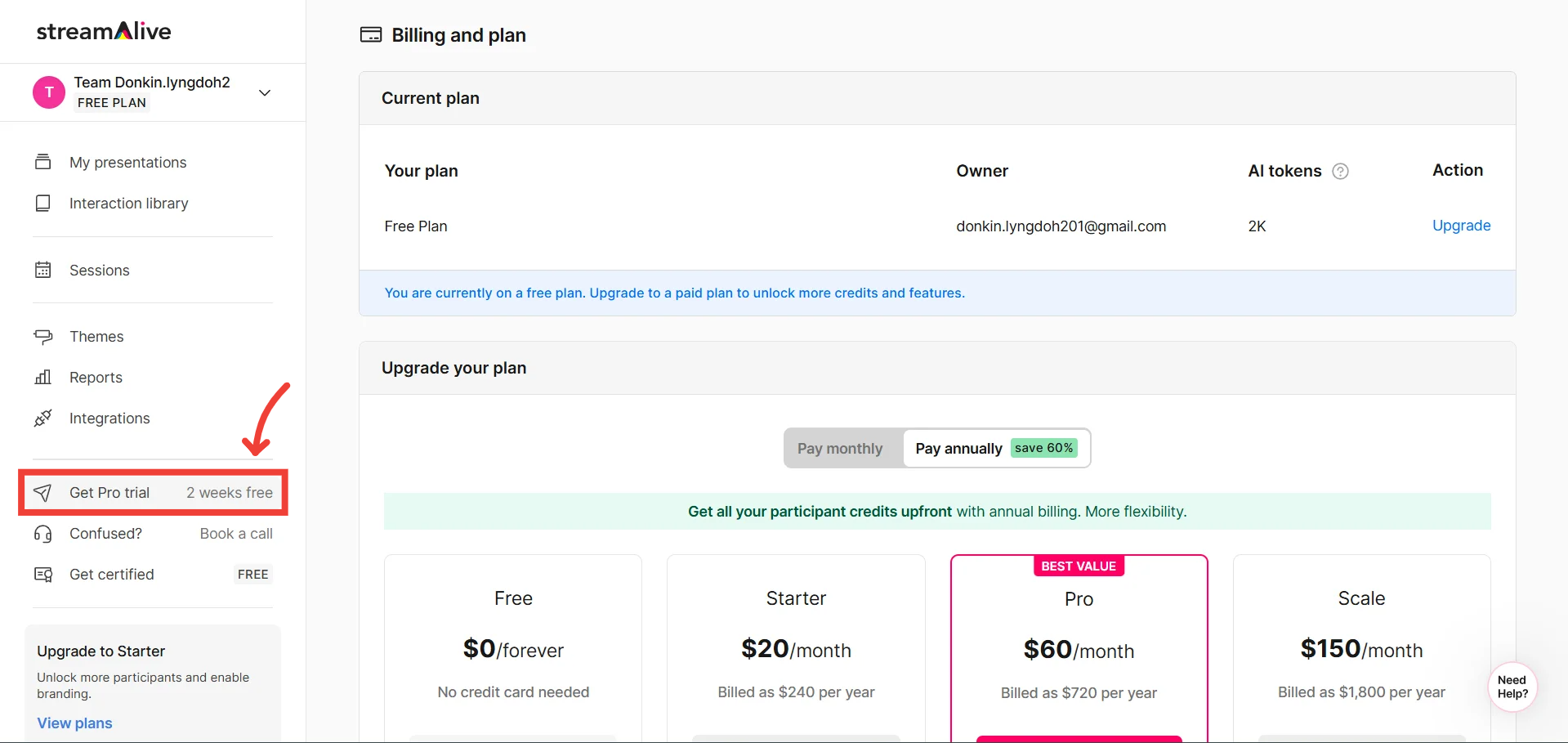Click the Get certified certificate icon
The width and height of the screenshot is (1568, 743).
pyautogui.click(x=43, y=575)
